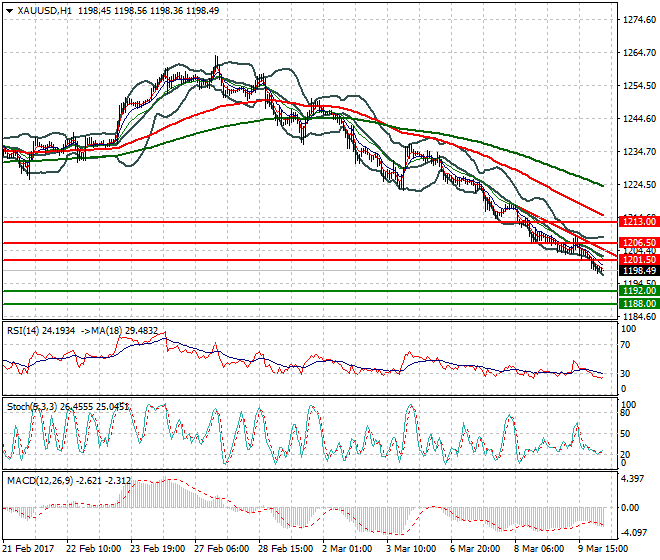Select the RSI scale level 30

(626, 373)
